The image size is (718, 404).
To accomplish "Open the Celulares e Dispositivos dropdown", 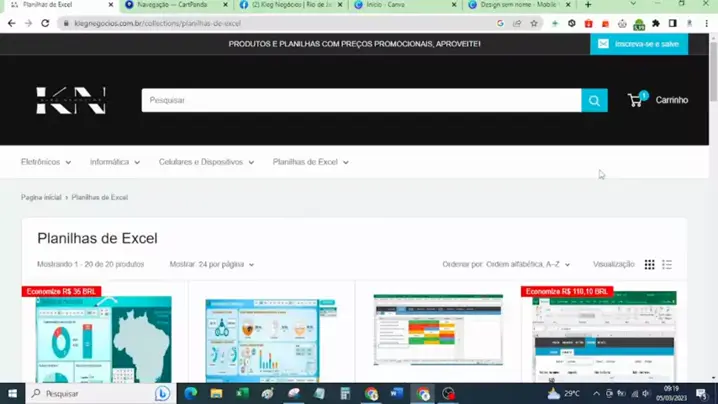I will coord(206,162).
